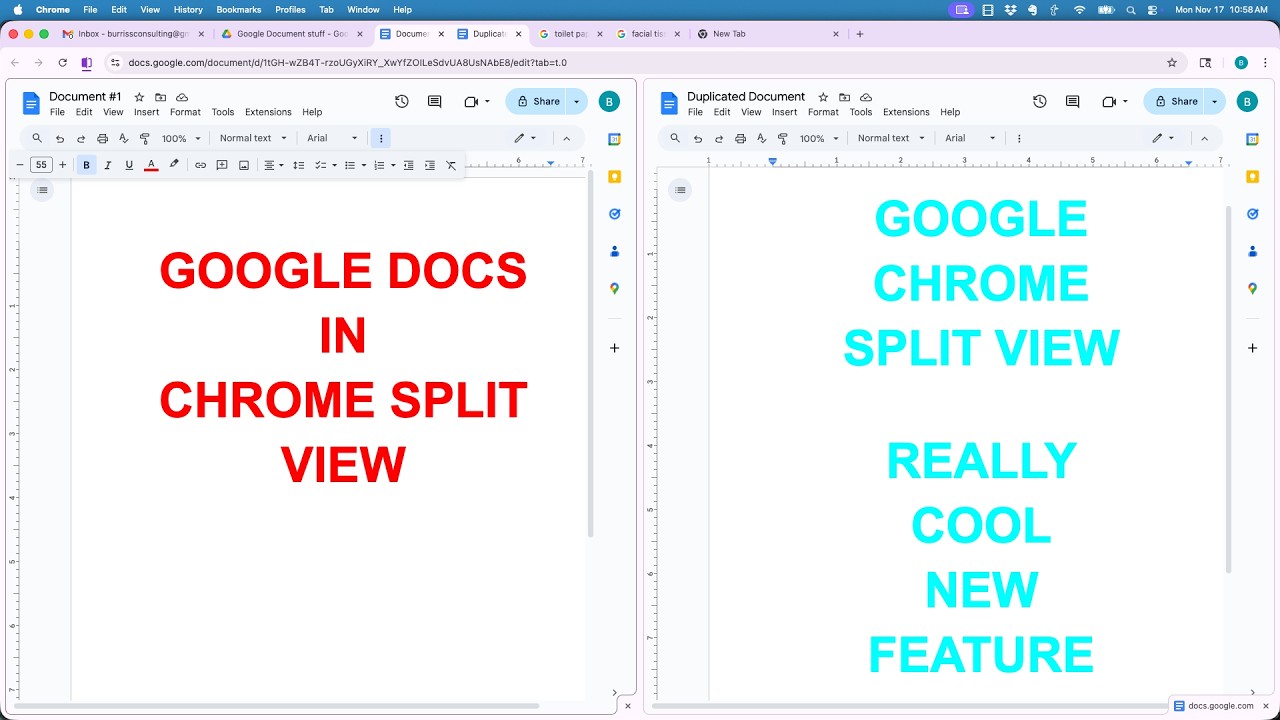Click Share button in Duplicated Document

pos(1175,101)
